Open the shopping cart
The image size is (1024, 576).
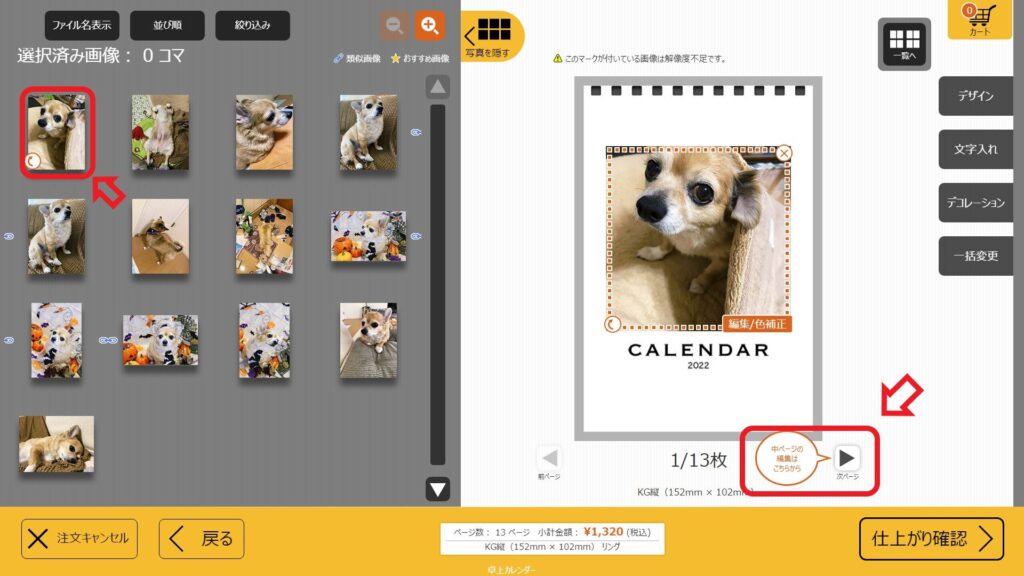tap(978, 20)
